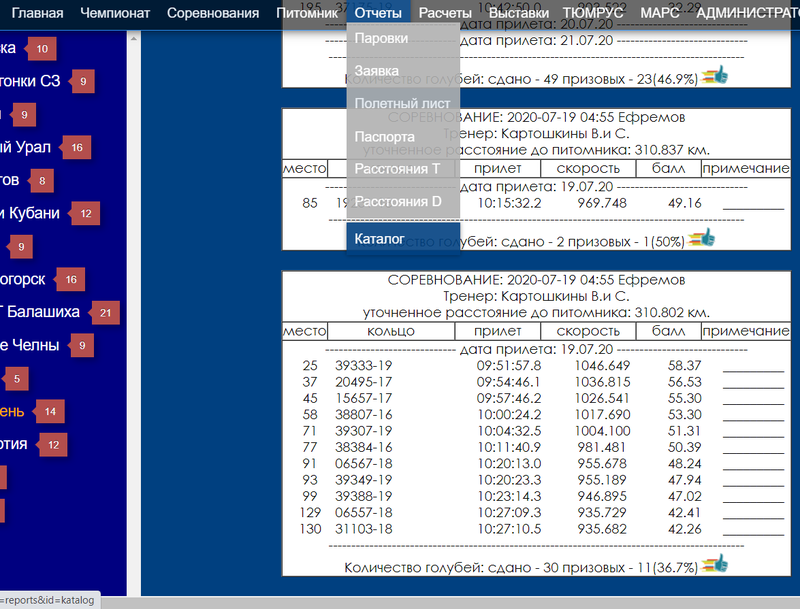Click the дата прилета: 21.07.20 line

coord(536,40)
